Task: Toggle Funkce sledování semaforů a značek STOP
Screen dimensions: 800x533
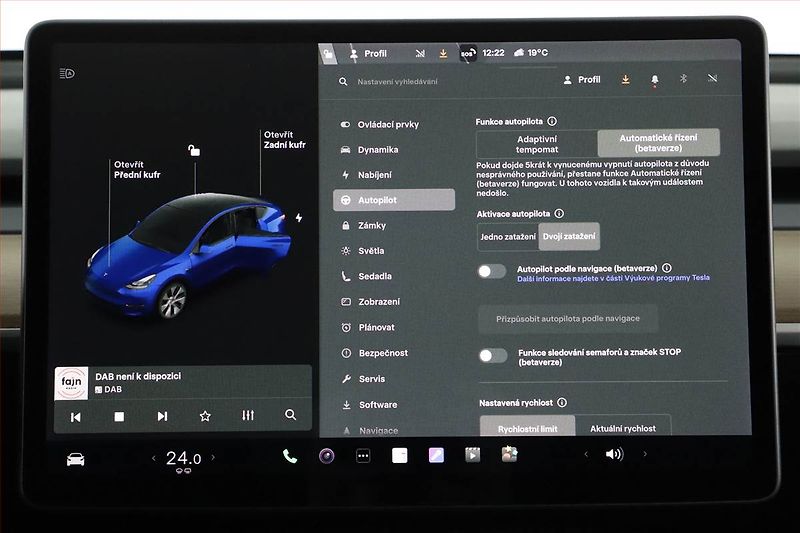Action: [493, 356]
